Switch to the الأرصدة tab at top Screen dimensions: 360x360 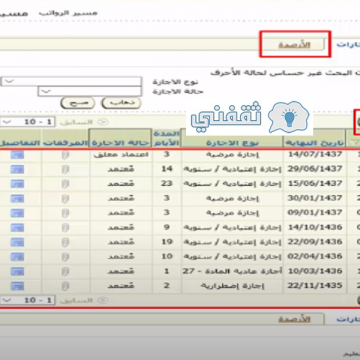pyautogui.click(x=294, y=45)
